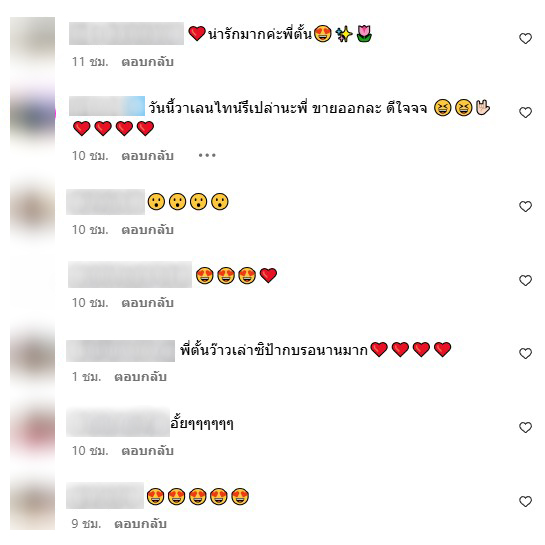Open the blurred username of the five heart-eyes comment
This screenshot has height=545, width=545.
coord(105,496)
